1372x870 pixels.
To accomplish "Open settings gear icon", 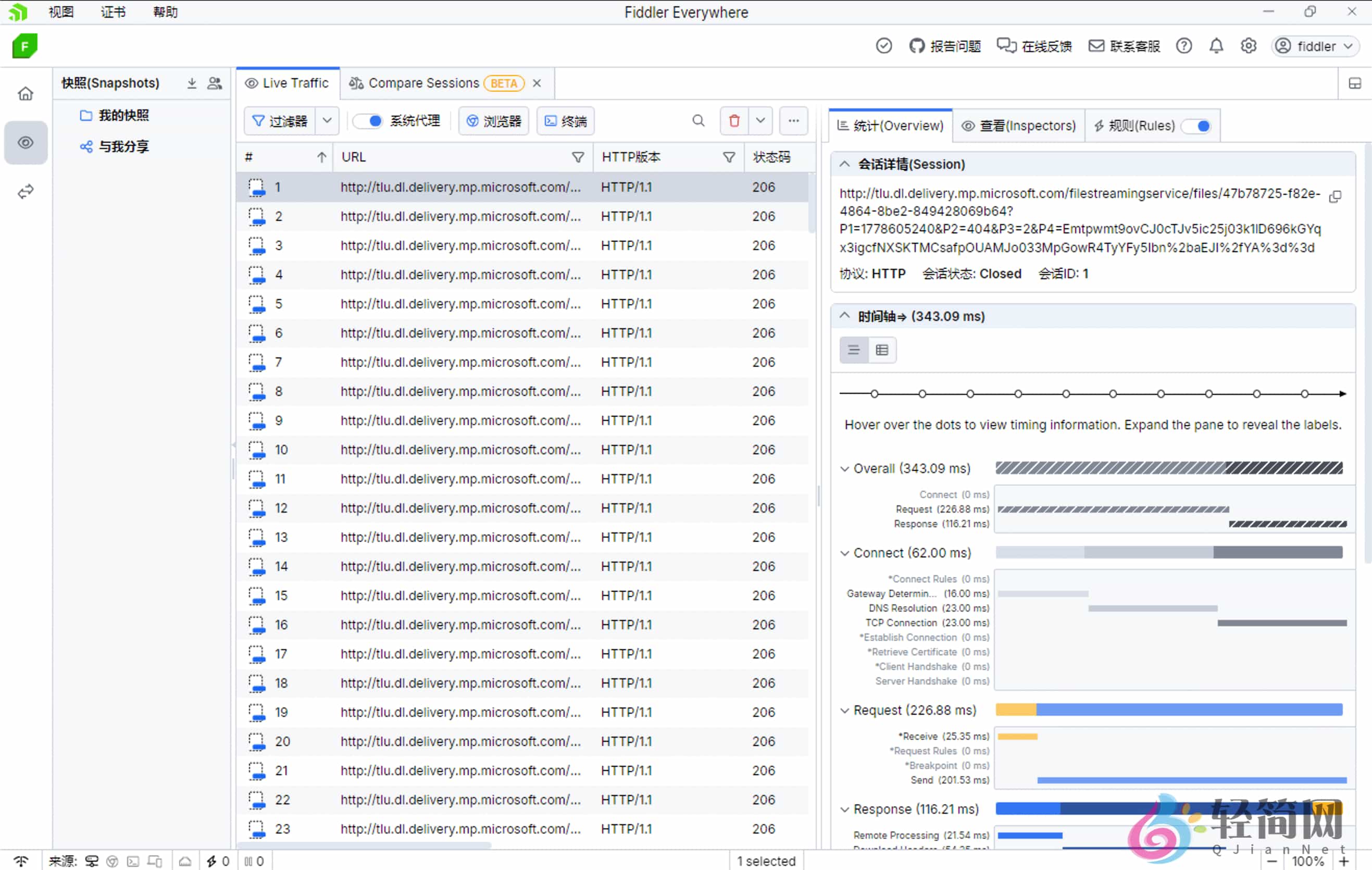I will [x=1249, y=45].
